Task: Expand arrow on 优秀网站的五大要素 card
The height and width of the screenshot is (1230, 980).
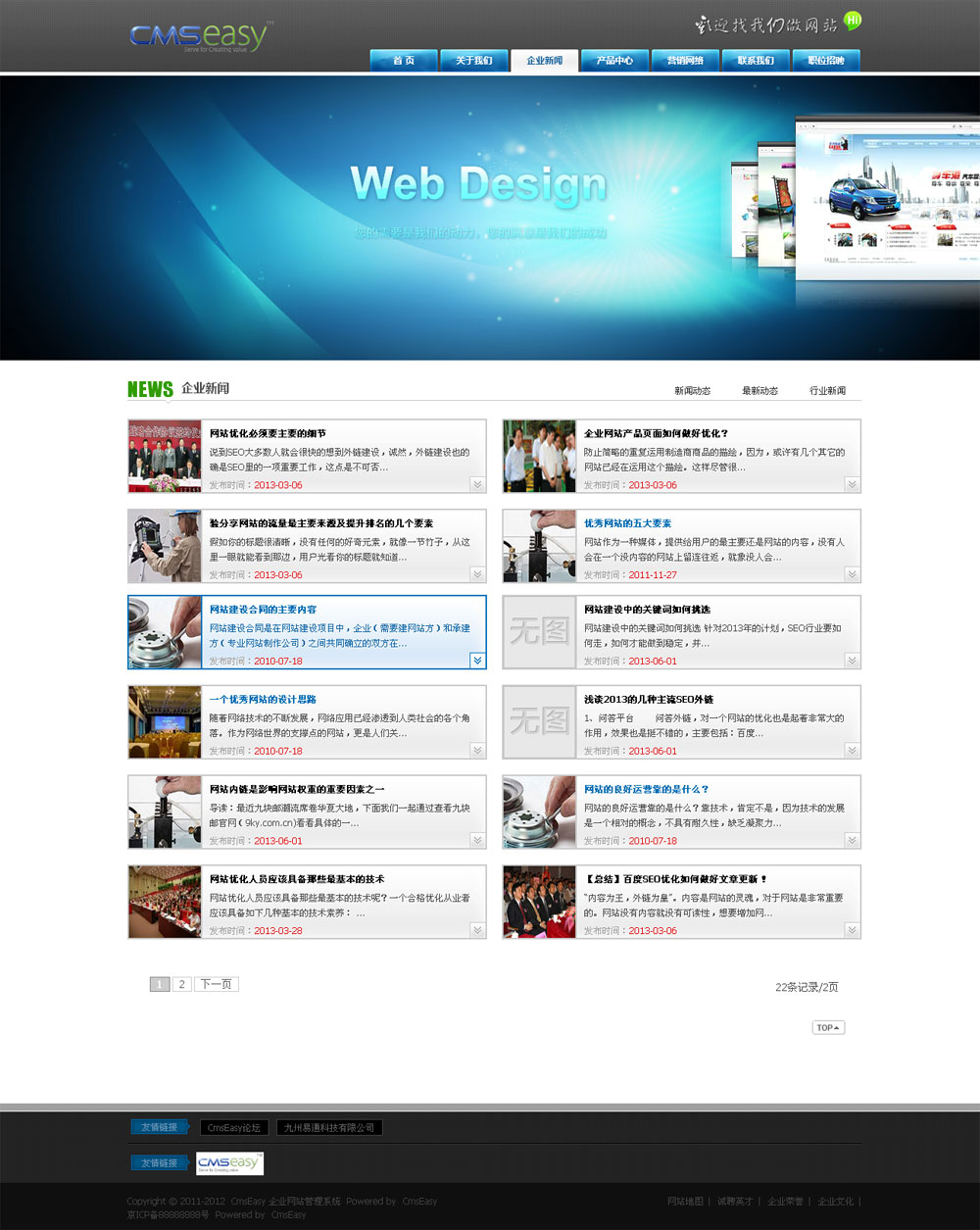Action: [852, 574]
